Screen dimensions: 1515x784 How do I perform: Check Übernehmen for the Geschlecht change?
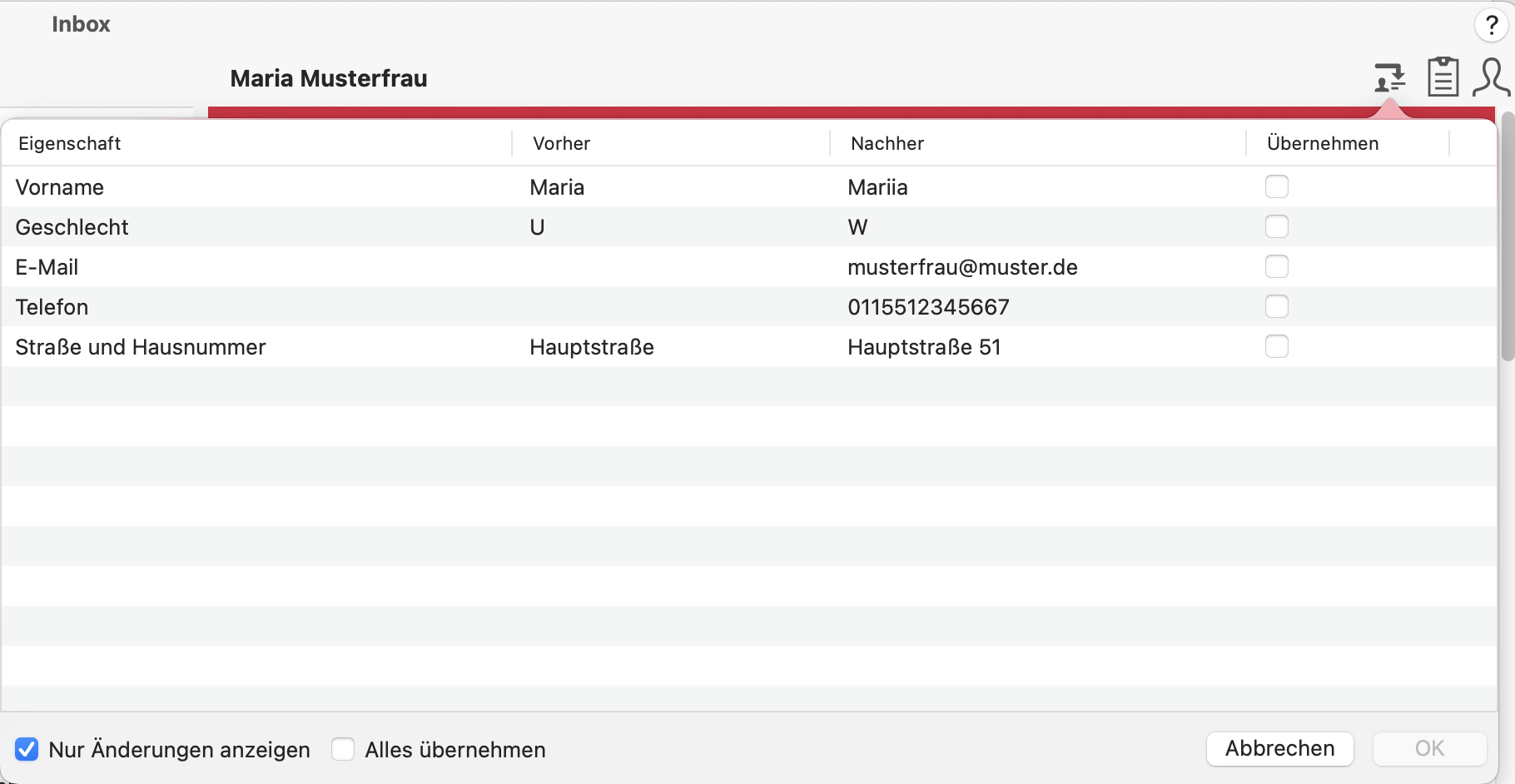[1277, 226]
